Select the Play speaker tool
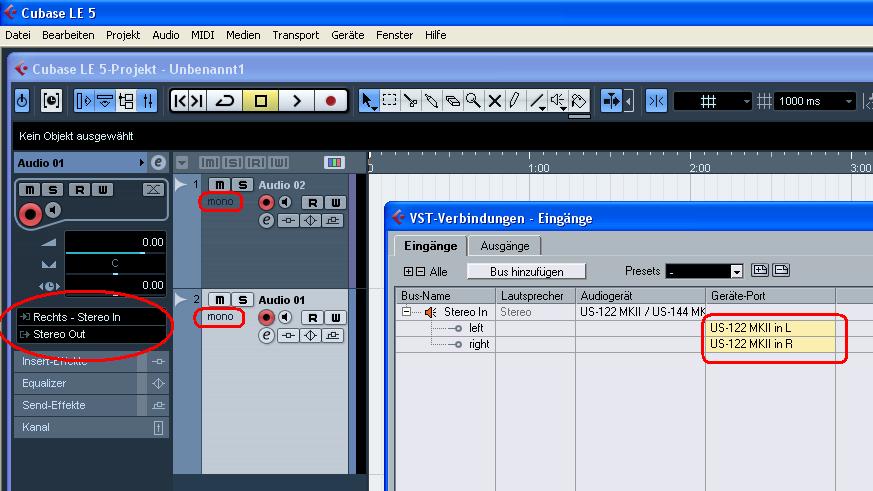 pos(558,101)
